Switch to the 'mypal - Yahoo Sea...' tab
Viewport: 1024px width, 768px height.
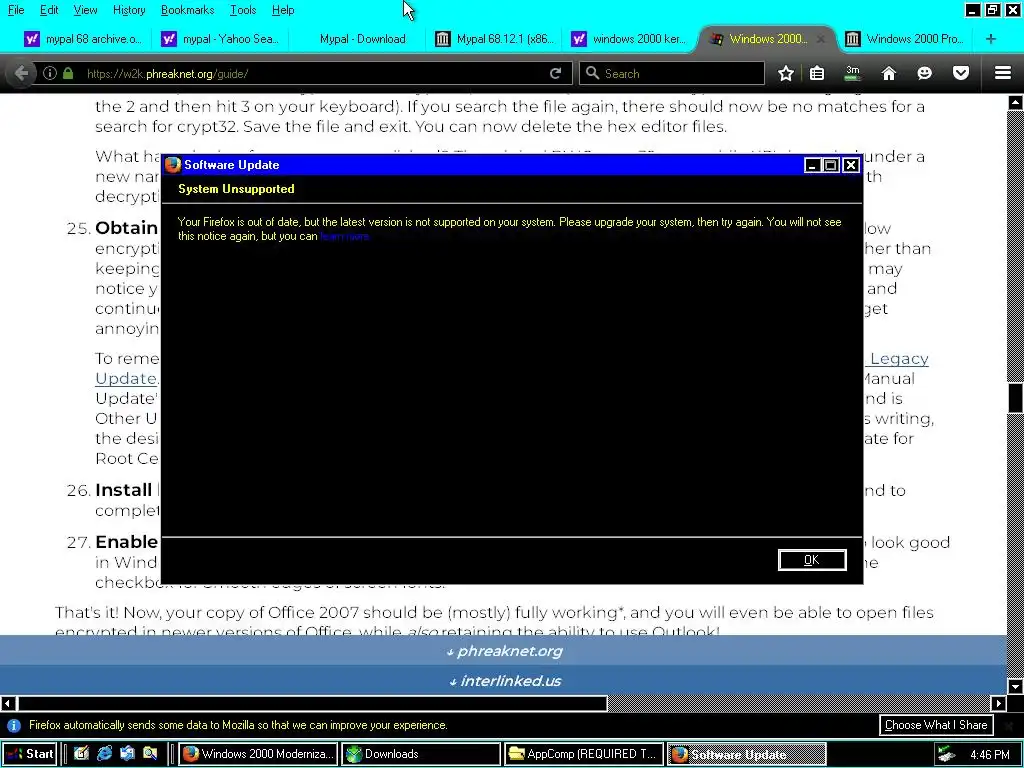tap(220, 39)
